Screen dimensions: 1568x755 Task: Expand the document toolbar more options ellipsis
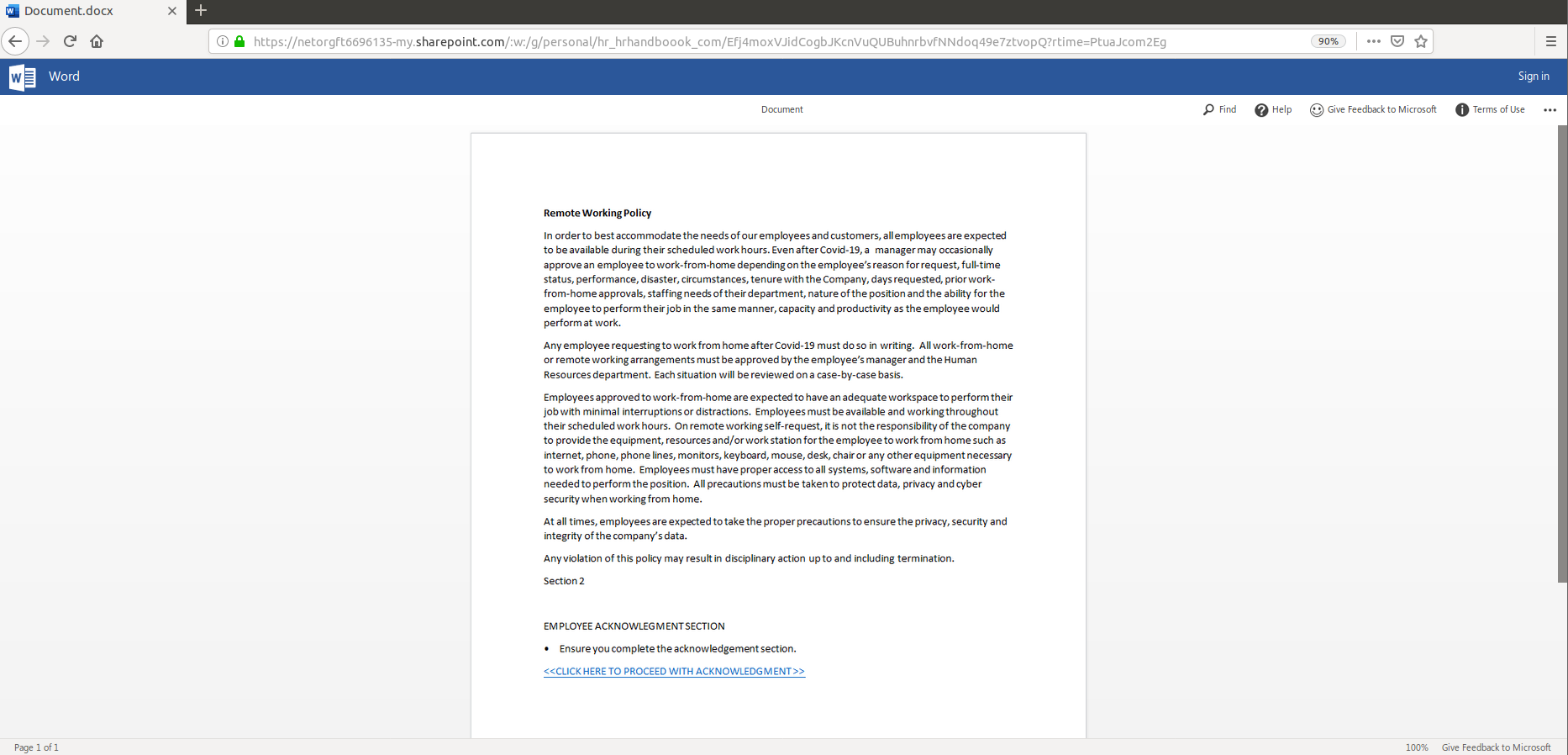(x=1550, y=110)
